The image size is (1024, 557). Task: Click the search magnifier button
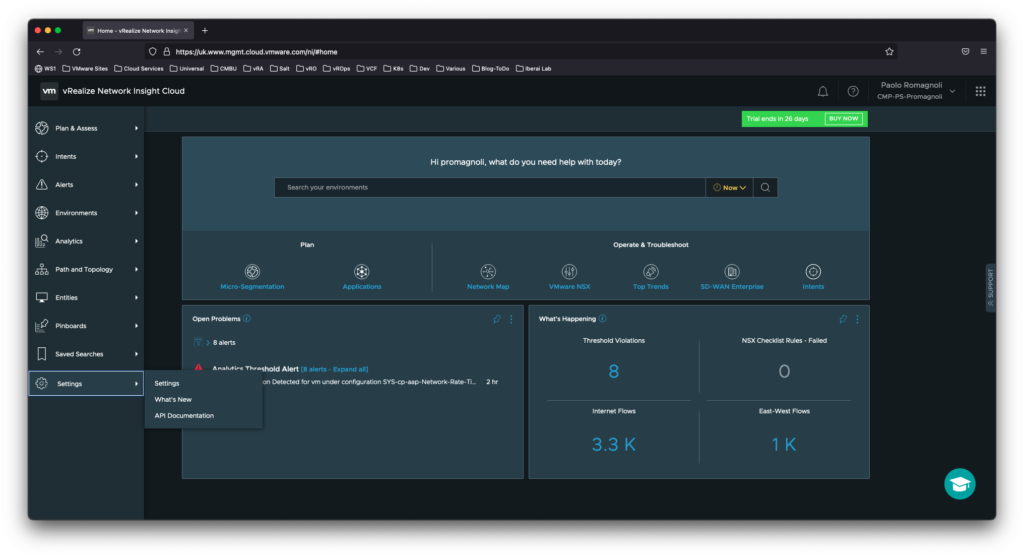[765, 187]
